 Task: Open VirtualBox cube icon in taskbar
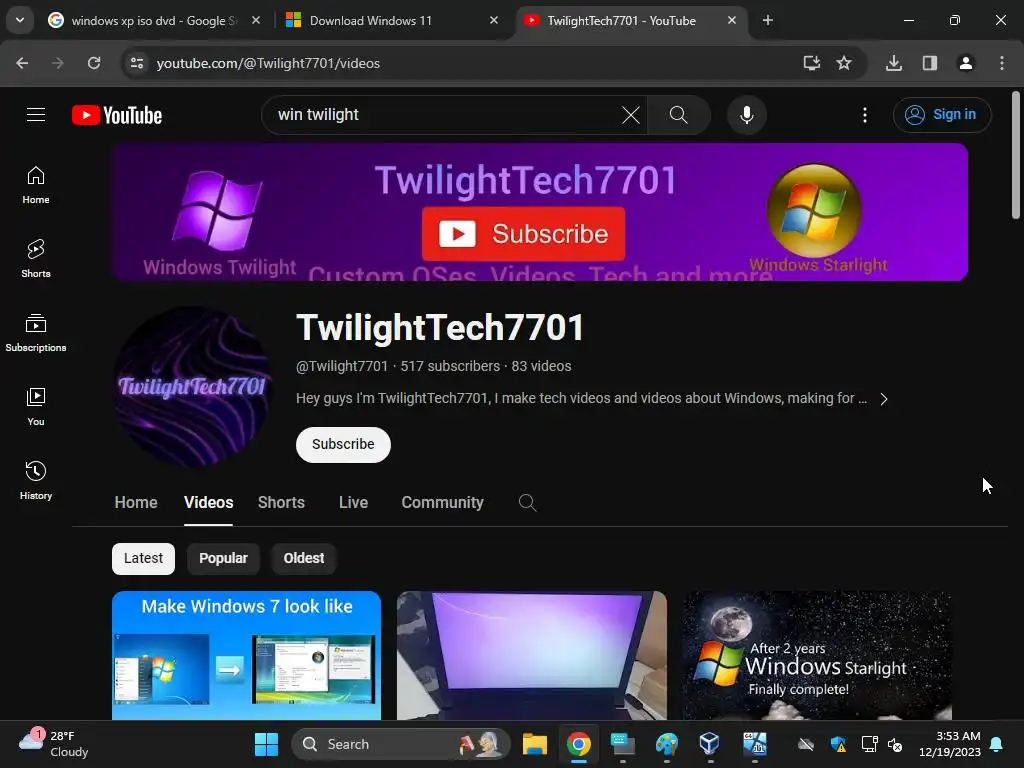click(x=709, y=743)
